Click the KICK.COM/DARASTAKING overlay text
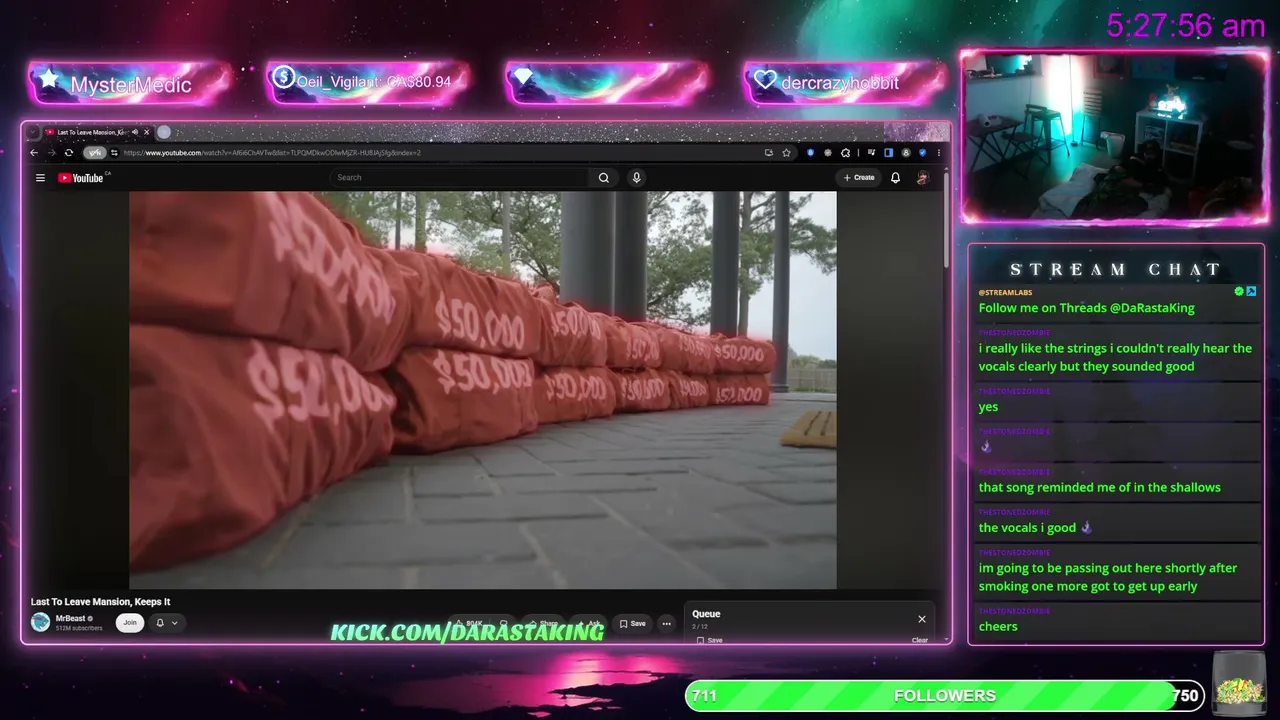The height and width of the screenshot is (720, 1280). (x=467, y=632)
